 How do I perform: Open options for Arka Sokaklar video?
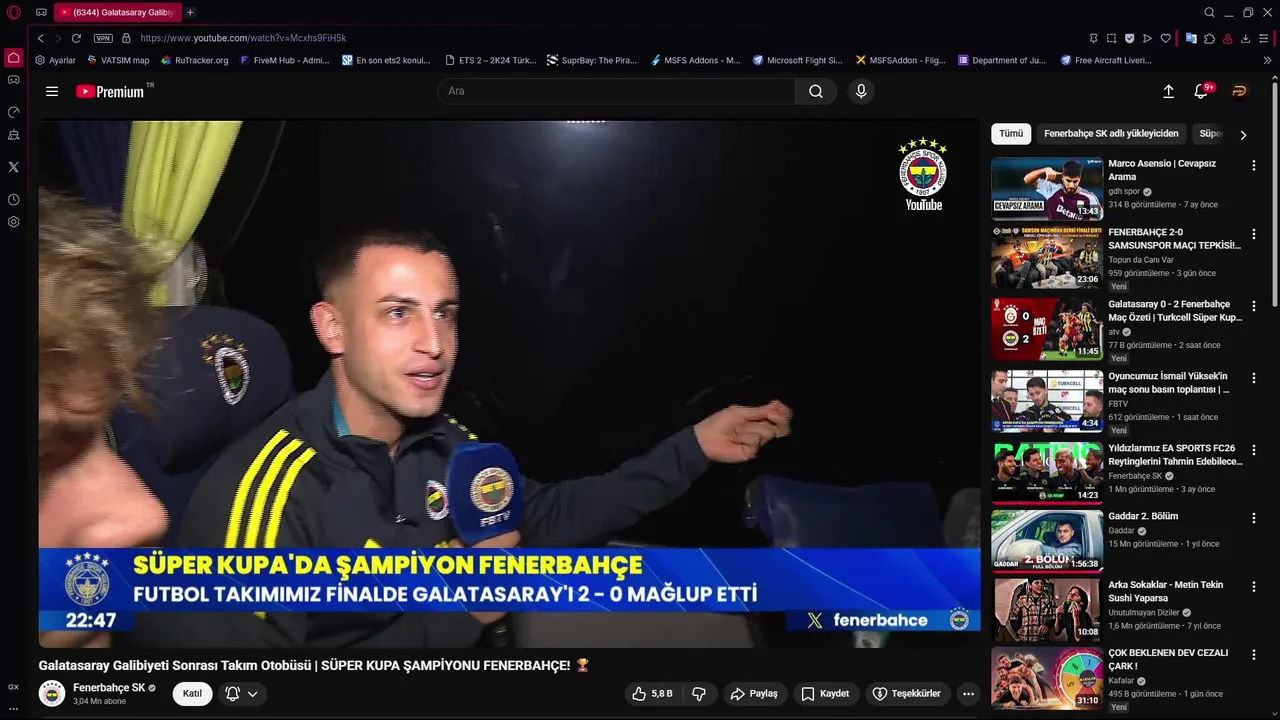[x=1253, y=587]
